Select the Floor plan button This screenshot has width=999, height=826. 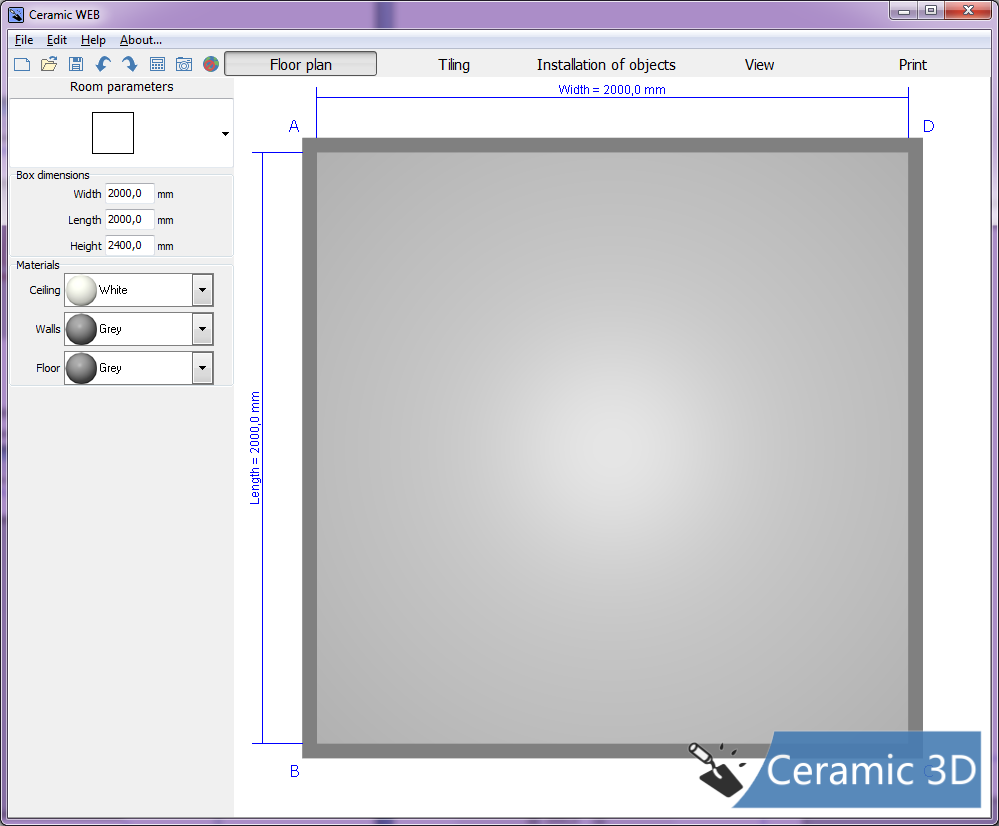tap(301, 65)
